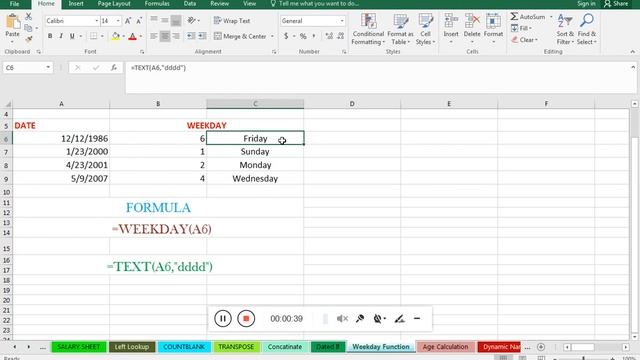The height and width of the screenshot is (360, 640).
Task: Open the Clear dropdown
Action: click(x=524, y=40)
